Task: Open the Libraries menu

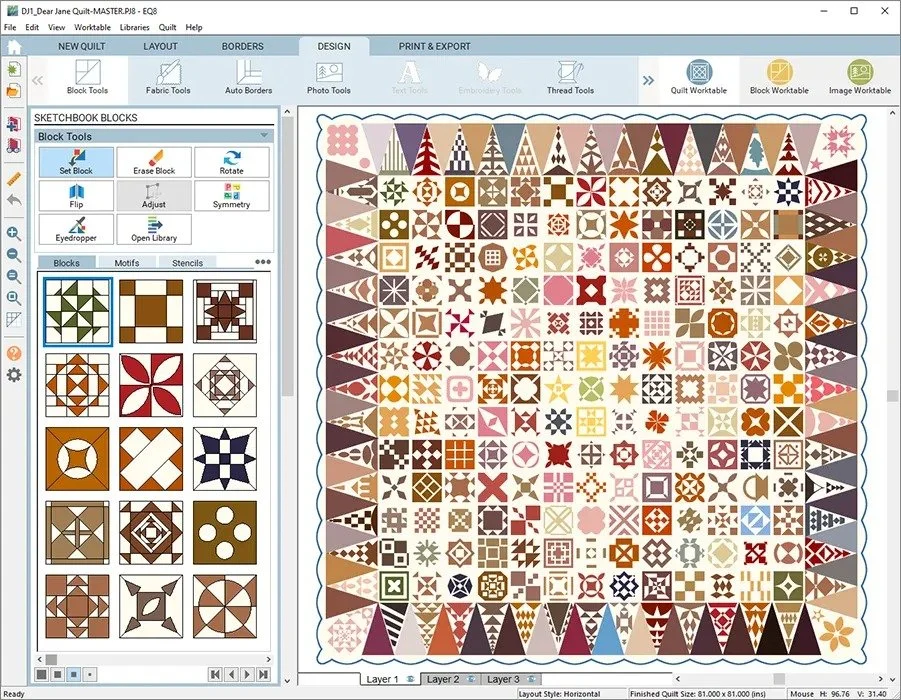Action: [134, 27]
